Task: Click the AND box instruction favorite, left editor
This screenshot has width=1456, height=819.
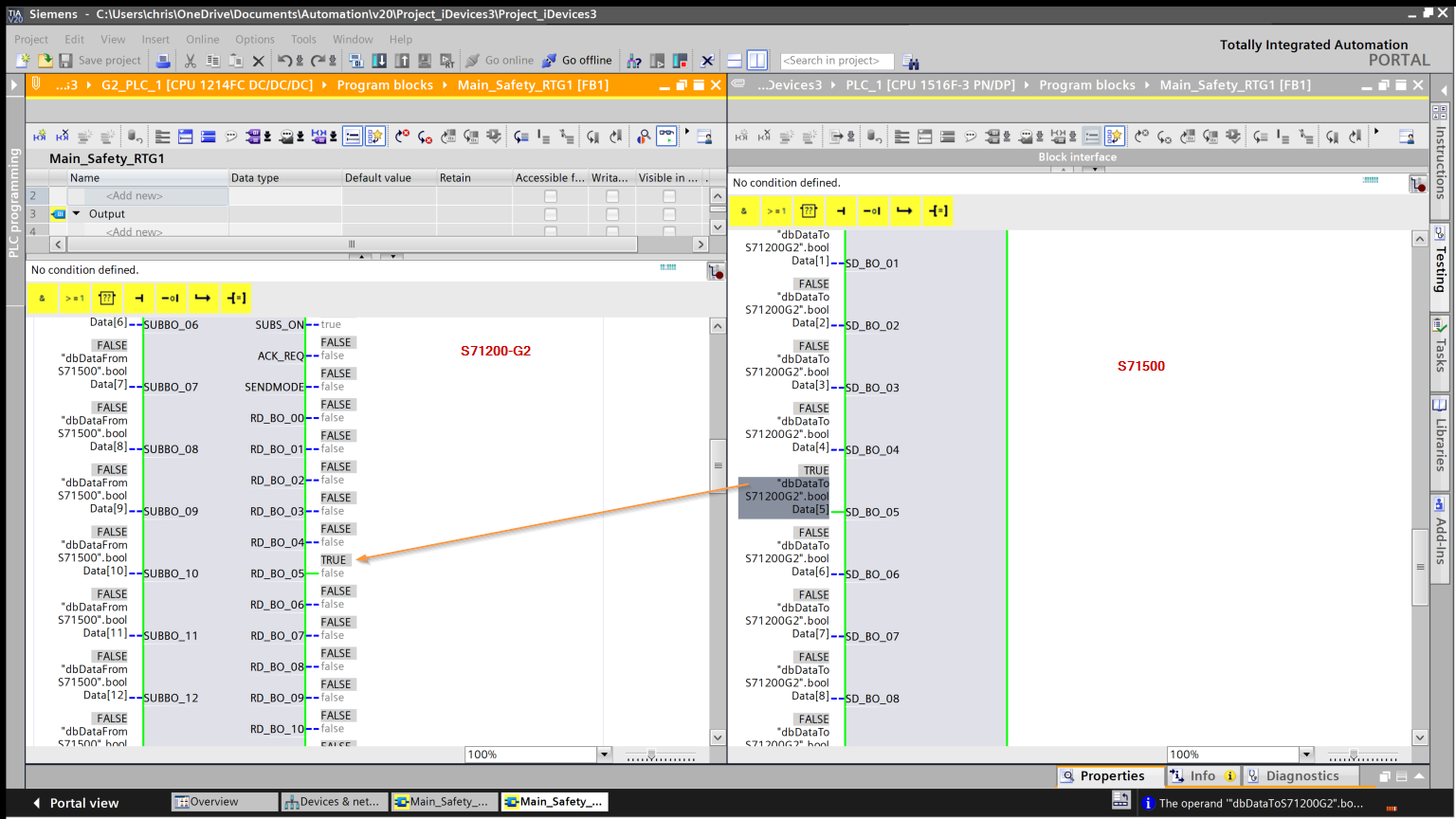Action: (x=42, y=298)
